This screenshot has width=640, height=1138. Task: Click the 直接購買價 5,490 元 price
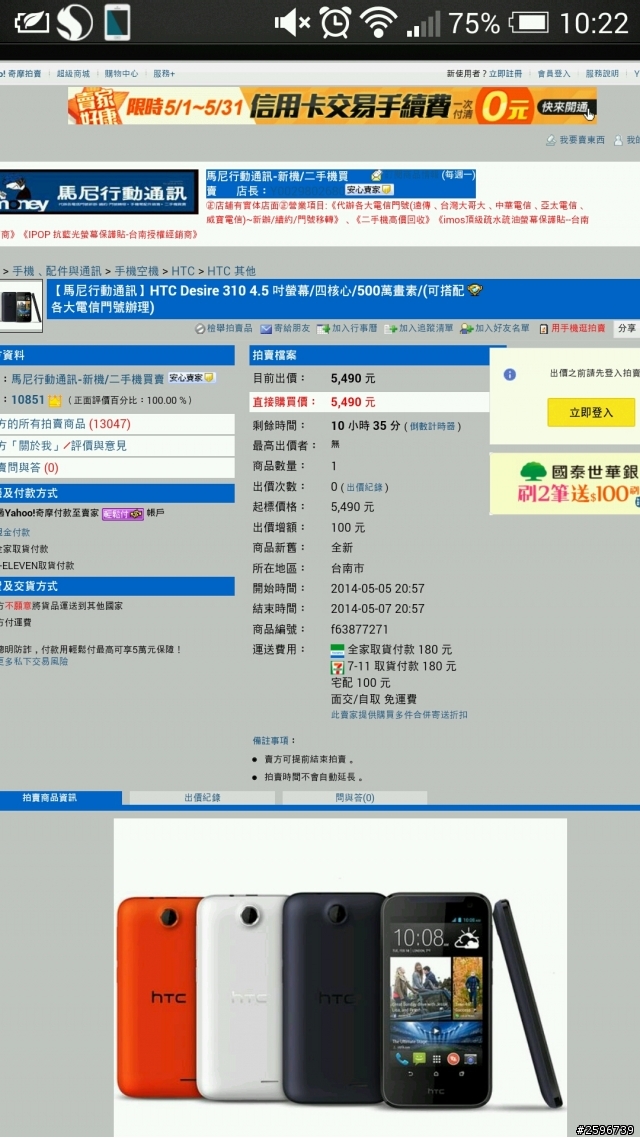click(353, 401)
